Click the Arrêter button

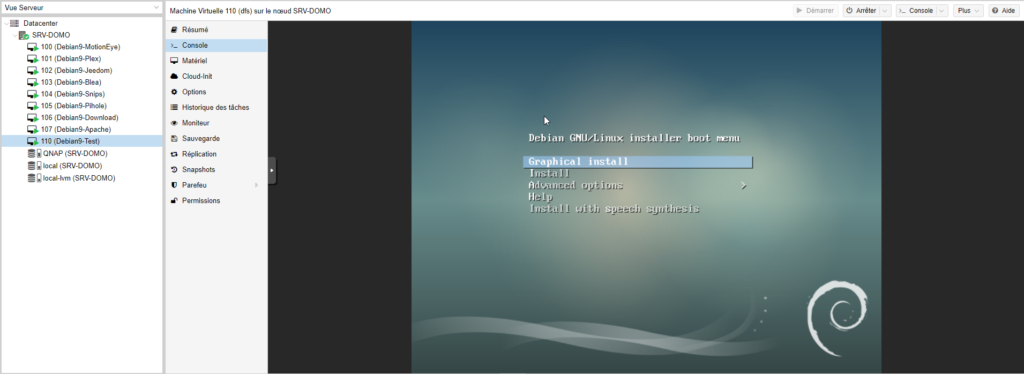coord(861,10)
